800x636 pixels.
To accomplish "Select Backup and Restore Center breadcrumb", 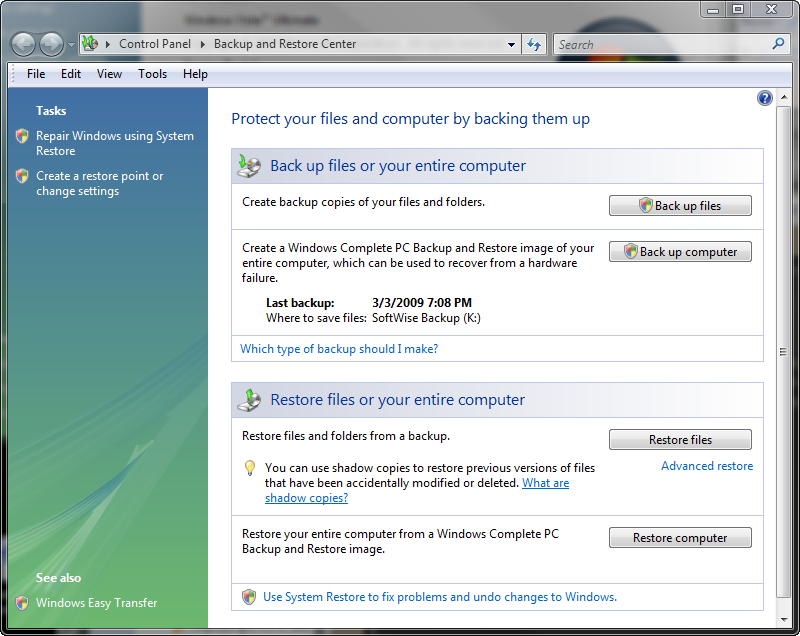I will pos(285,44).
